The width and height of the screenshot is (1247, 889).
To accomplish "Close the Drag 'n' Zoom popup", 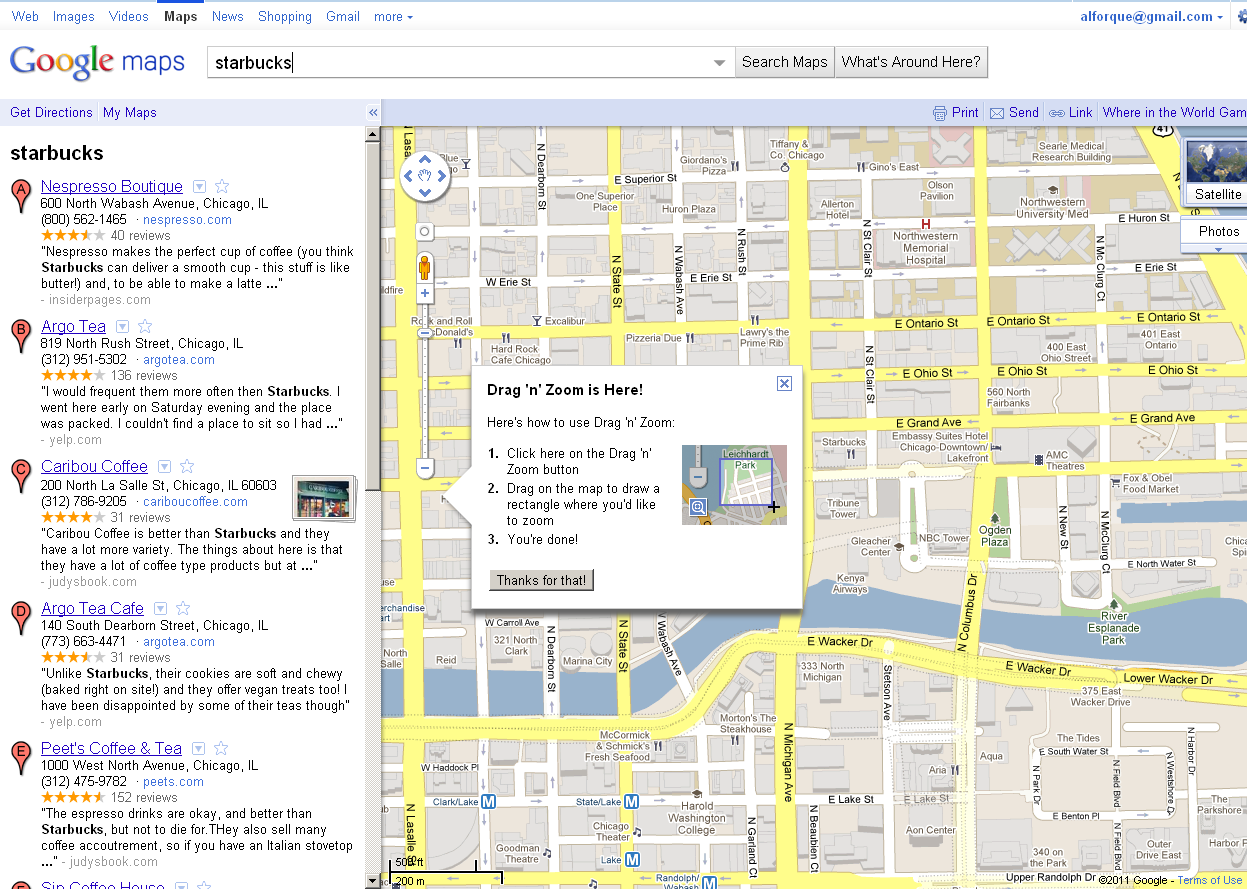I will [x=785, y=383].
